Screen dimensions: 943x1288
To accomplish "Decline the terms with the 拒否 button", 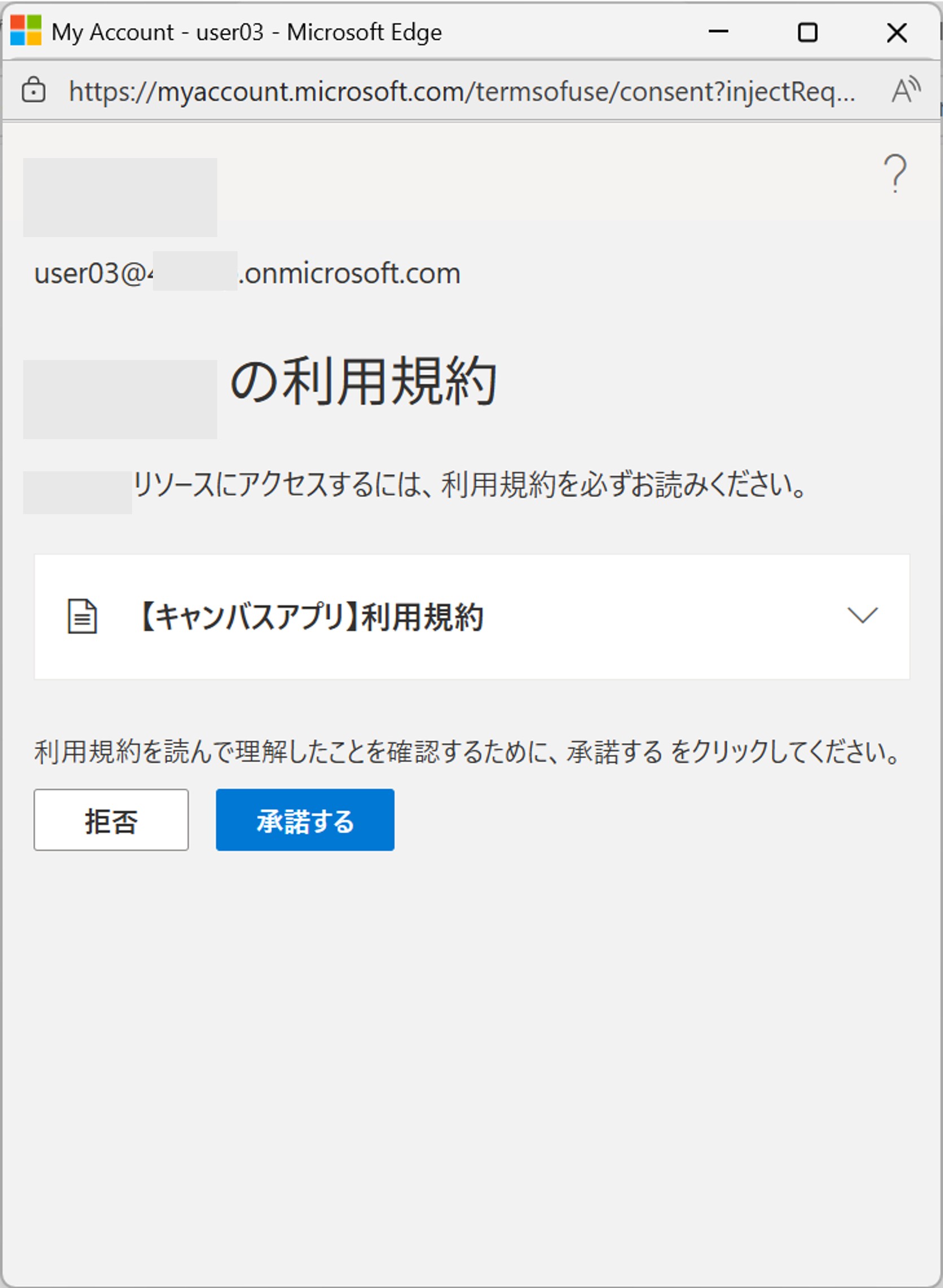I will click(x=111, y=820).
